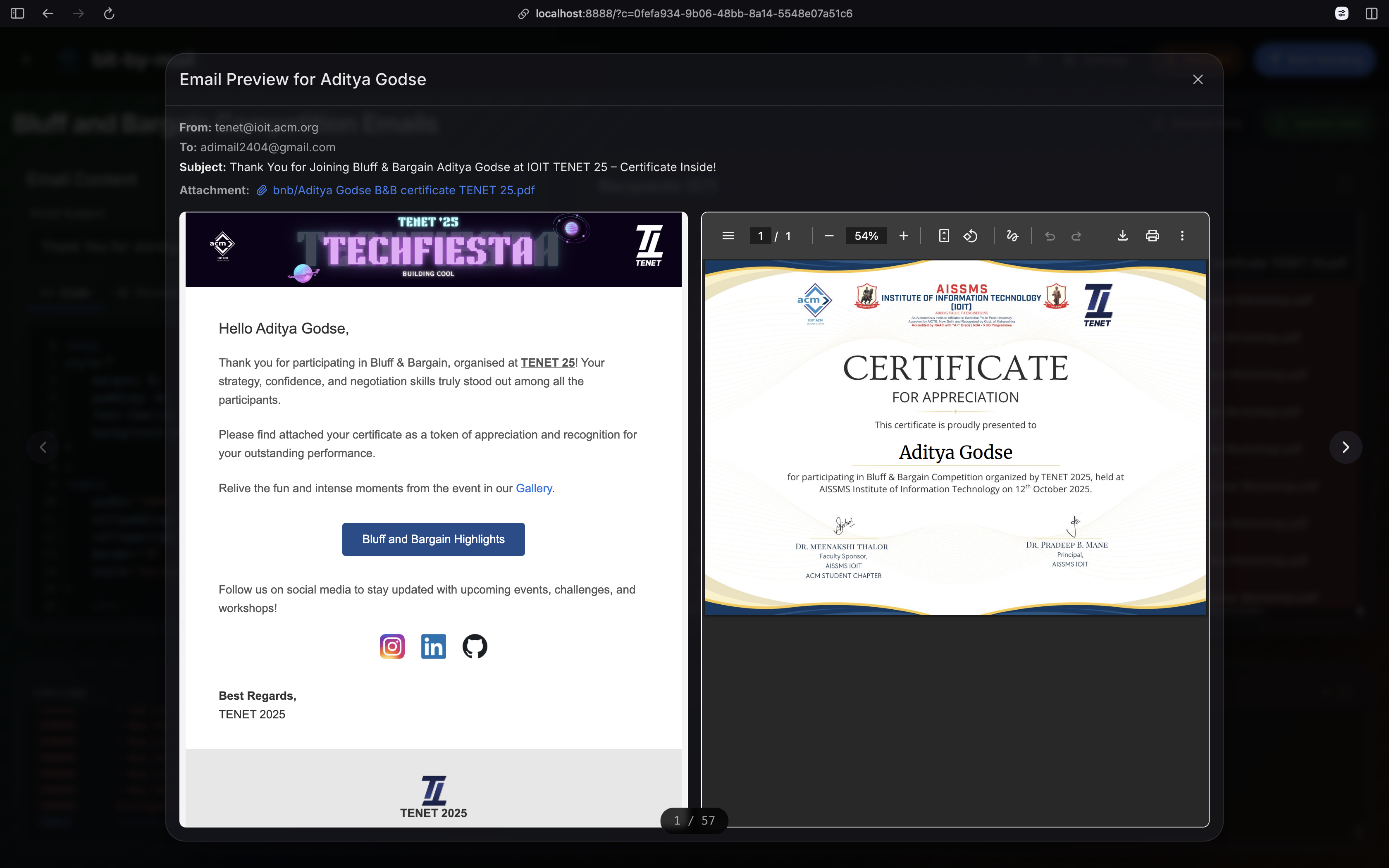Open TENET's Instagram via the email icon
The height and width of the screenshot is (868, 1389).
pos(392,646)
